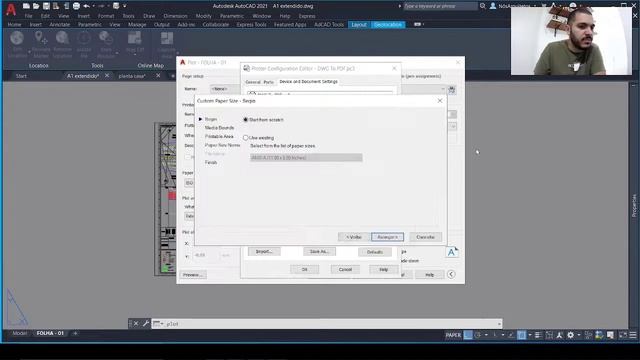Open the AutoCAD application menu logo

coord(11,9)
